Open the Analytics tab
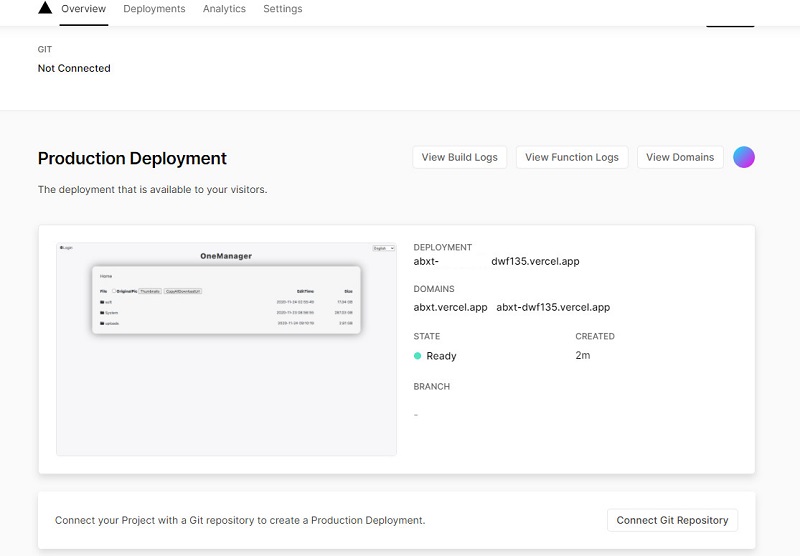The image size is (800, 556). click(224, 9)
